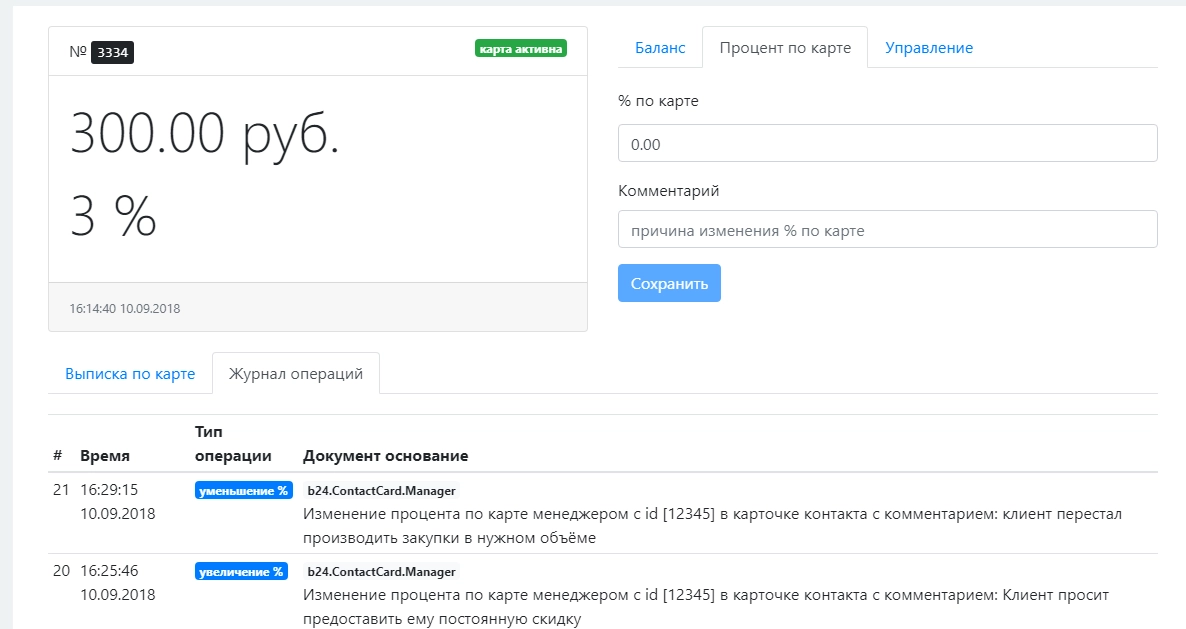The image size is (1186, 629).
Task: Select the 'Процент по карте' tab
Action: tap(785, 47)
